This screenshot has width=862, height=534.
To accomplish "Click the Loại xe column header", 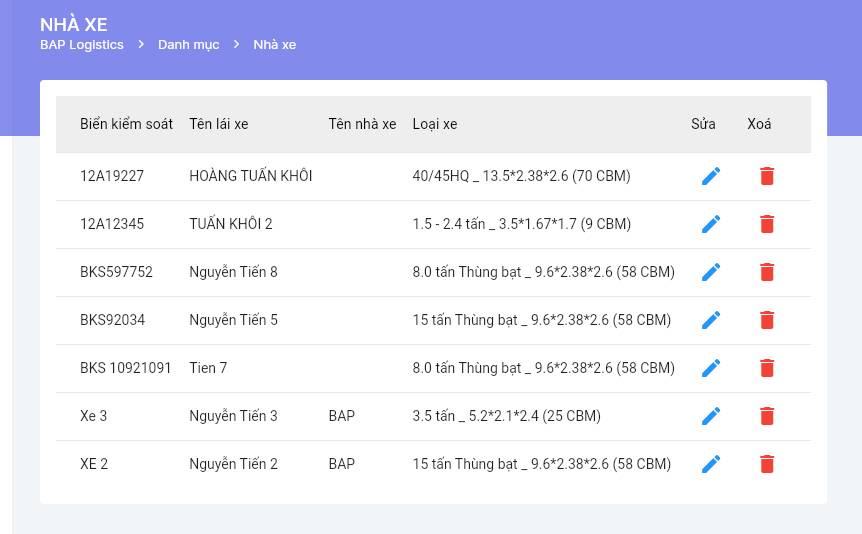I will coord(434,124).
